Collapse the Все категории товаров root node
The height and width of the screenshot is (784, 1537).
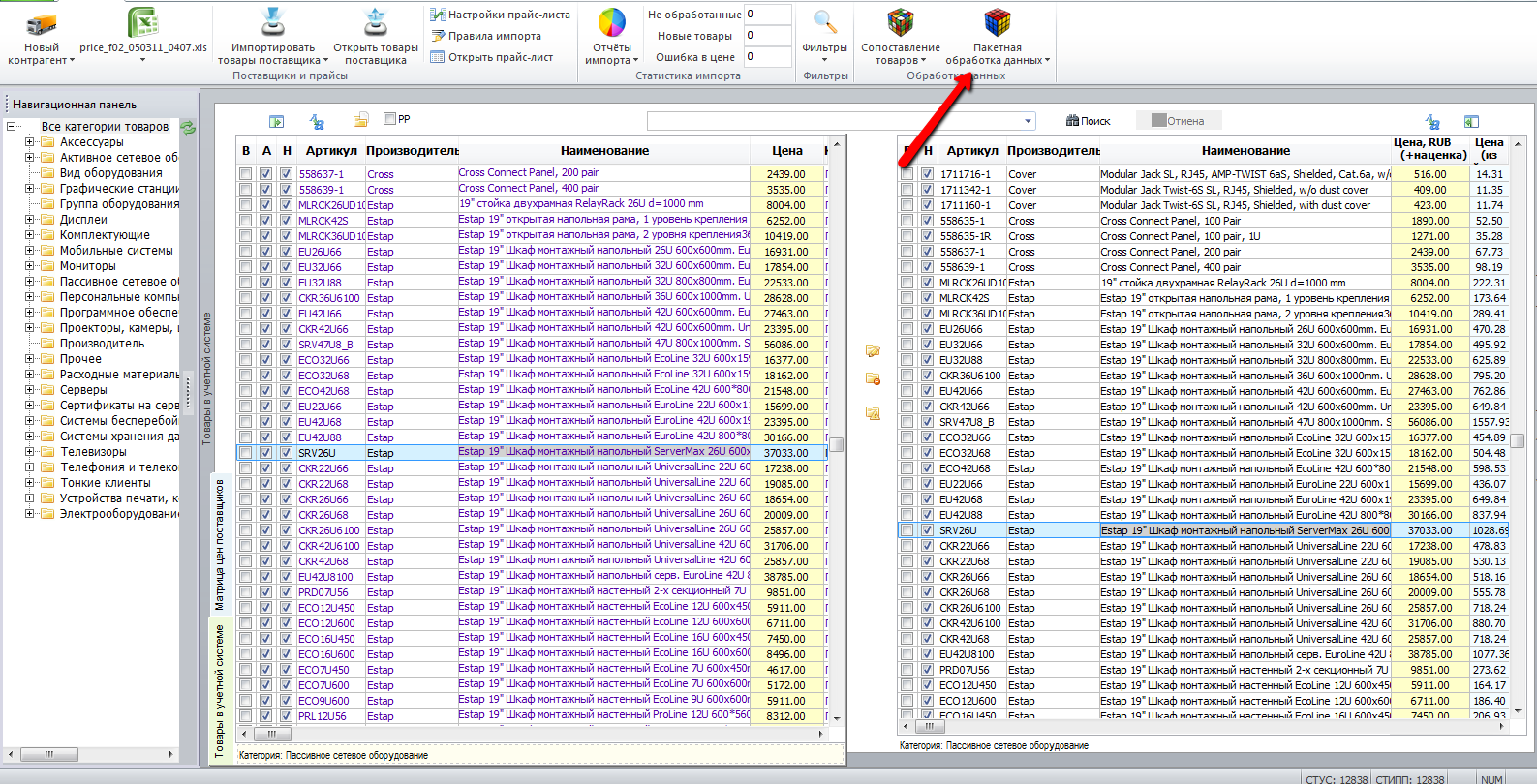tap(11, 127)
